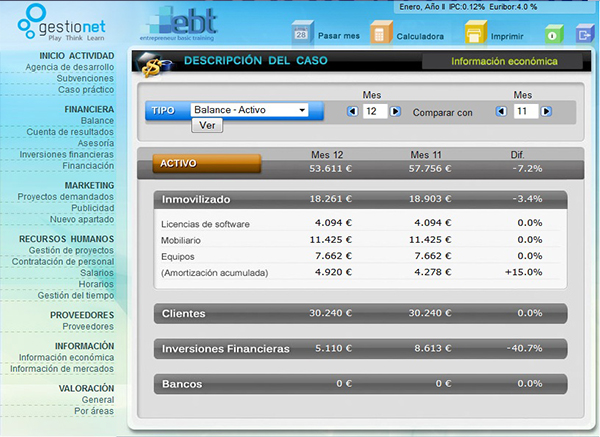Open Financiación in the sidebar

click(x=88, y=166)
